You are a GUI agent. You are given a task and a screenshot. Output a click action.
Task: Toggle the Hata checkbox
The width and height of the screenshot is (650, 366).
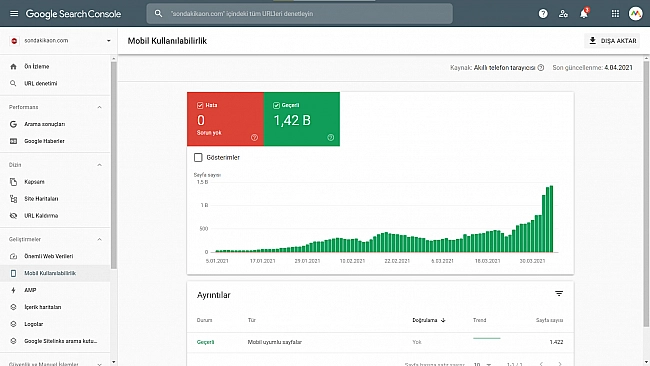click(200, 105)
